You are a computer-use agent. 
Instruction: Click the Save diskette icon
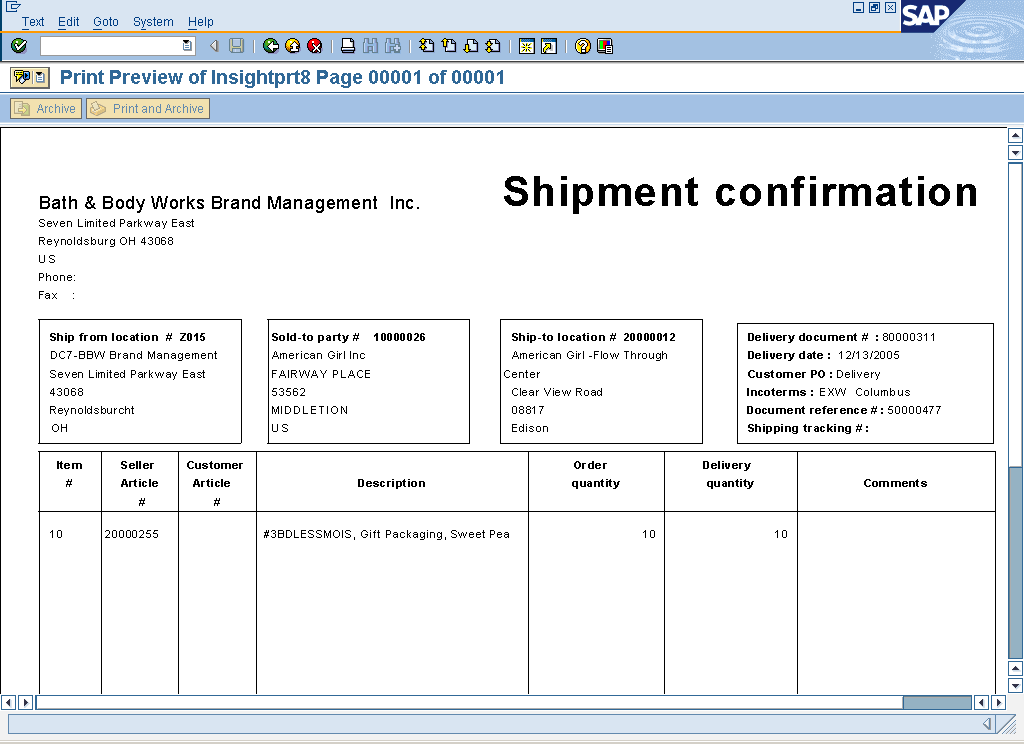coord(236,46)
